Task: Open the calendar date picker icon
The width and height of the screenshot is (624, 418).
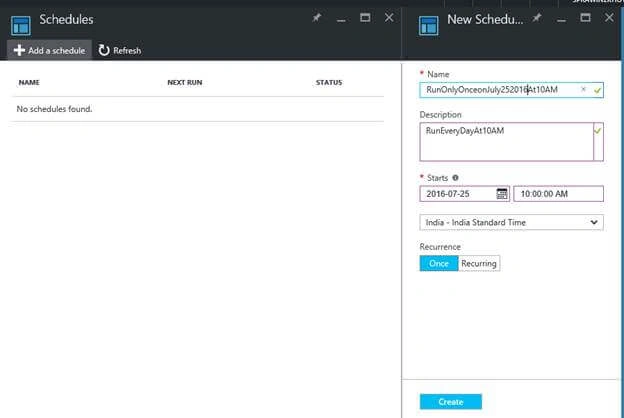Action: tap(502, 193)
